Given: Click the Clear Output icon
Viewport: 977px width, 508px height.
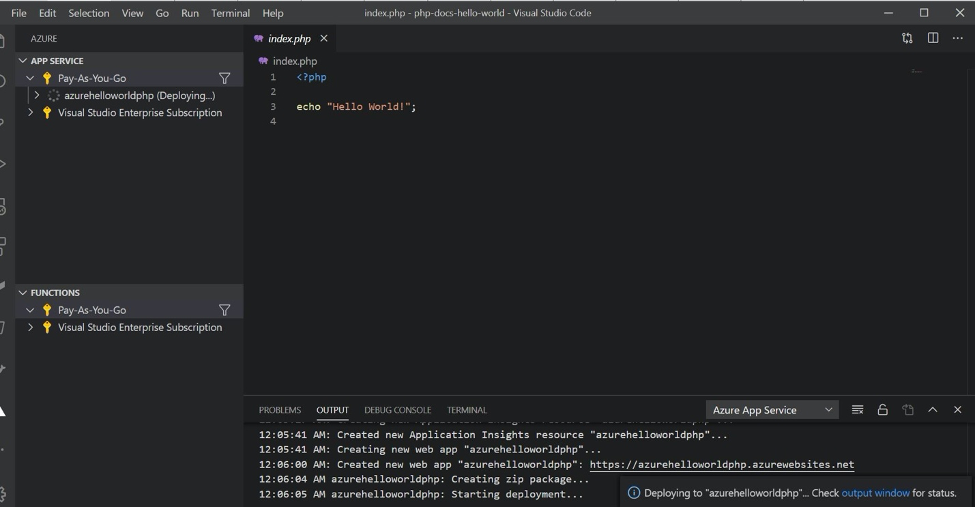Looking at the screenshot, I should pyautogui.click(x=857, y=410).
